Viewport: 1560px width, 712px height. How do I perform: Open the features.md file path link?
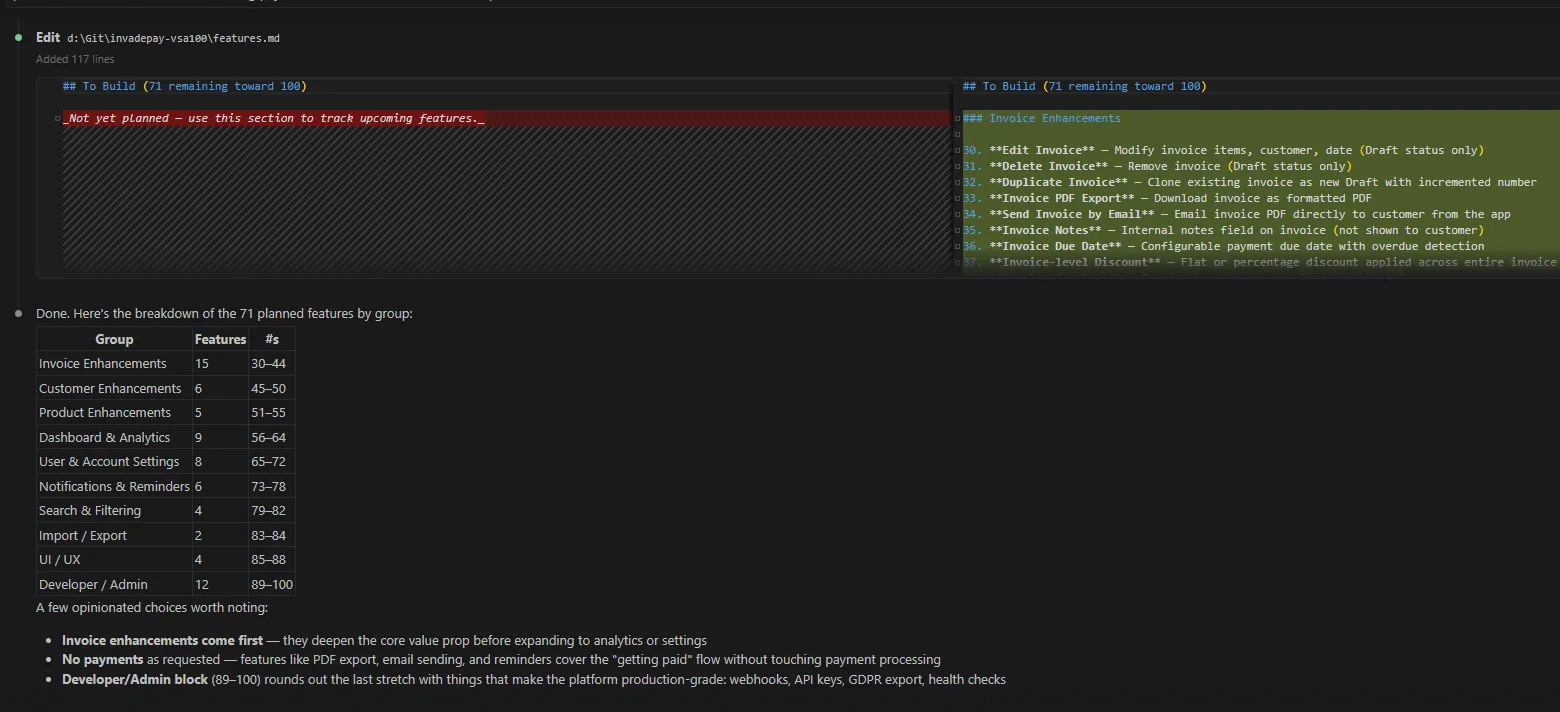(x=173, y=38)
